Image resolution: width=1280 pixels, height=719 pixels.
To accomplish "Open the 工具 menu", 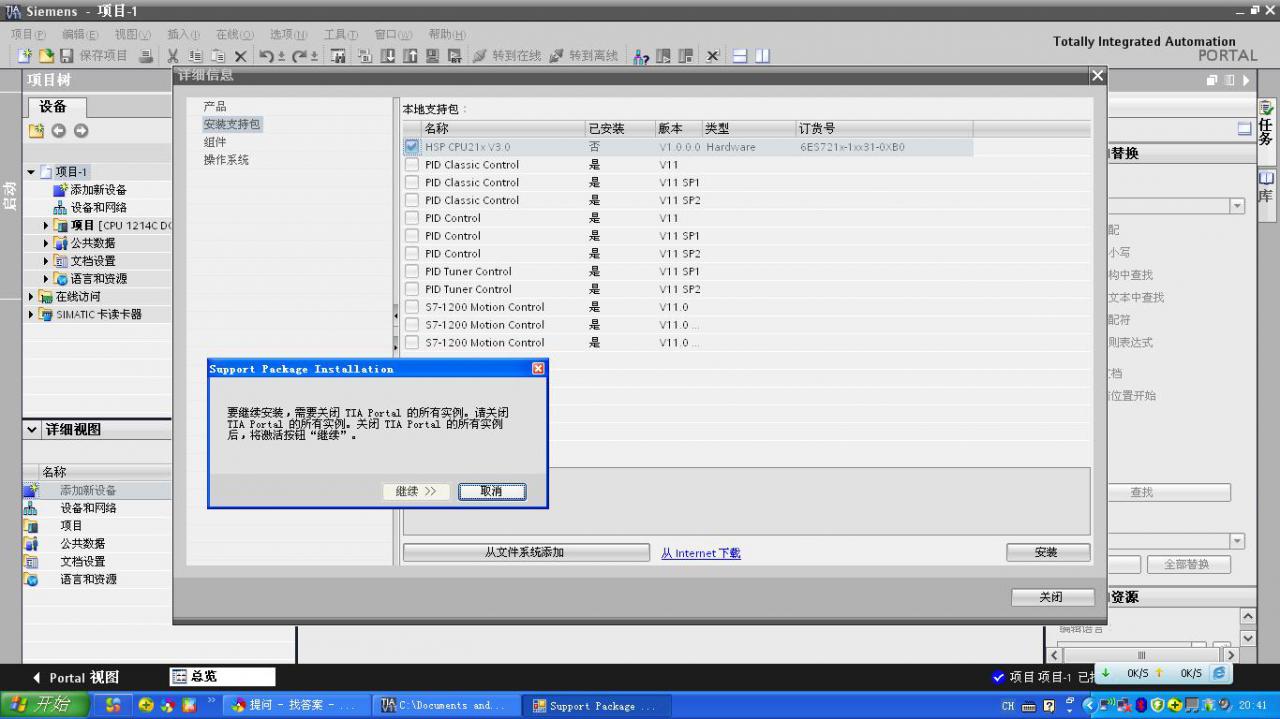I will (341, 34).
